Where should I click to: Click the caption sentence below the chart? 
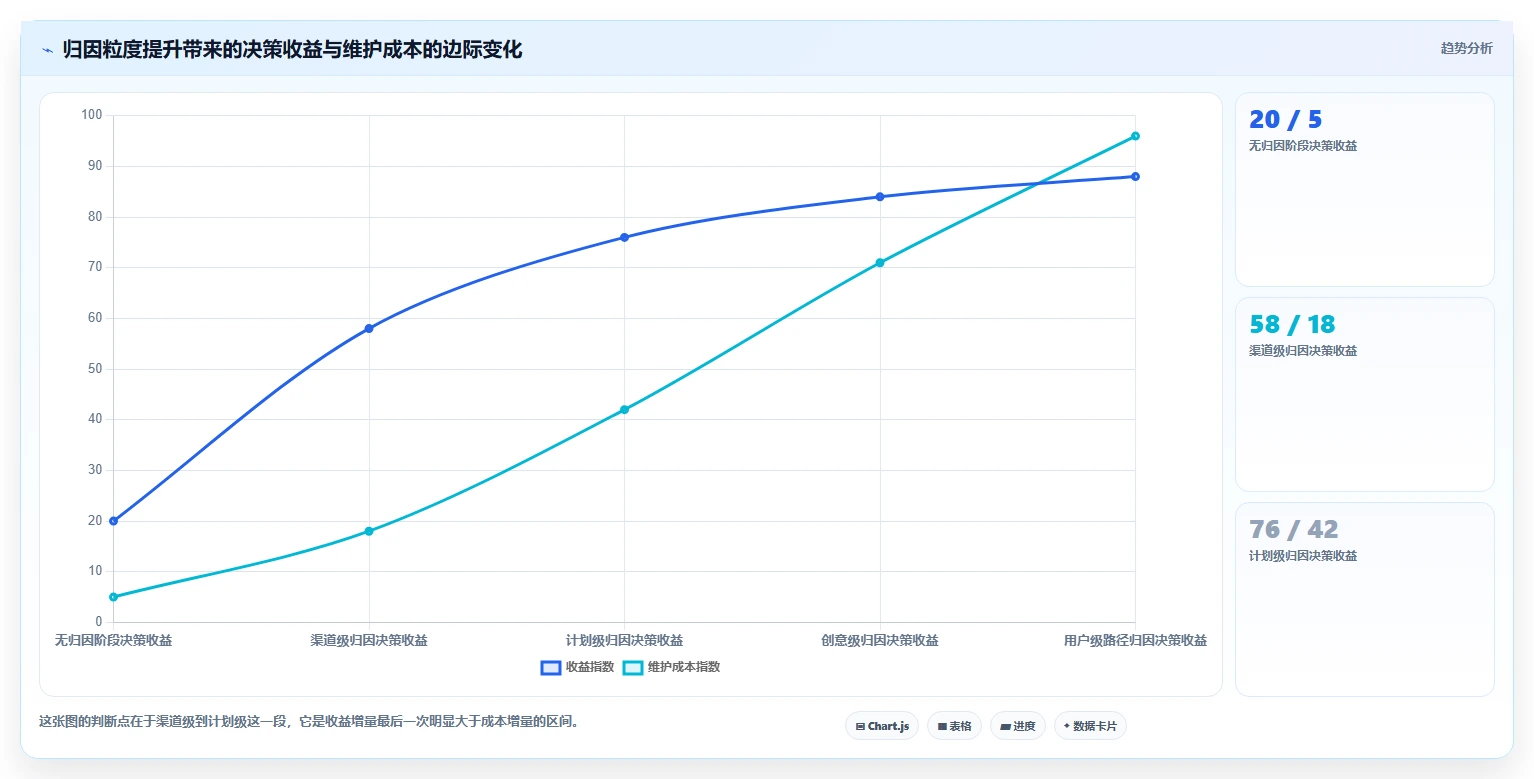point(309,721)
